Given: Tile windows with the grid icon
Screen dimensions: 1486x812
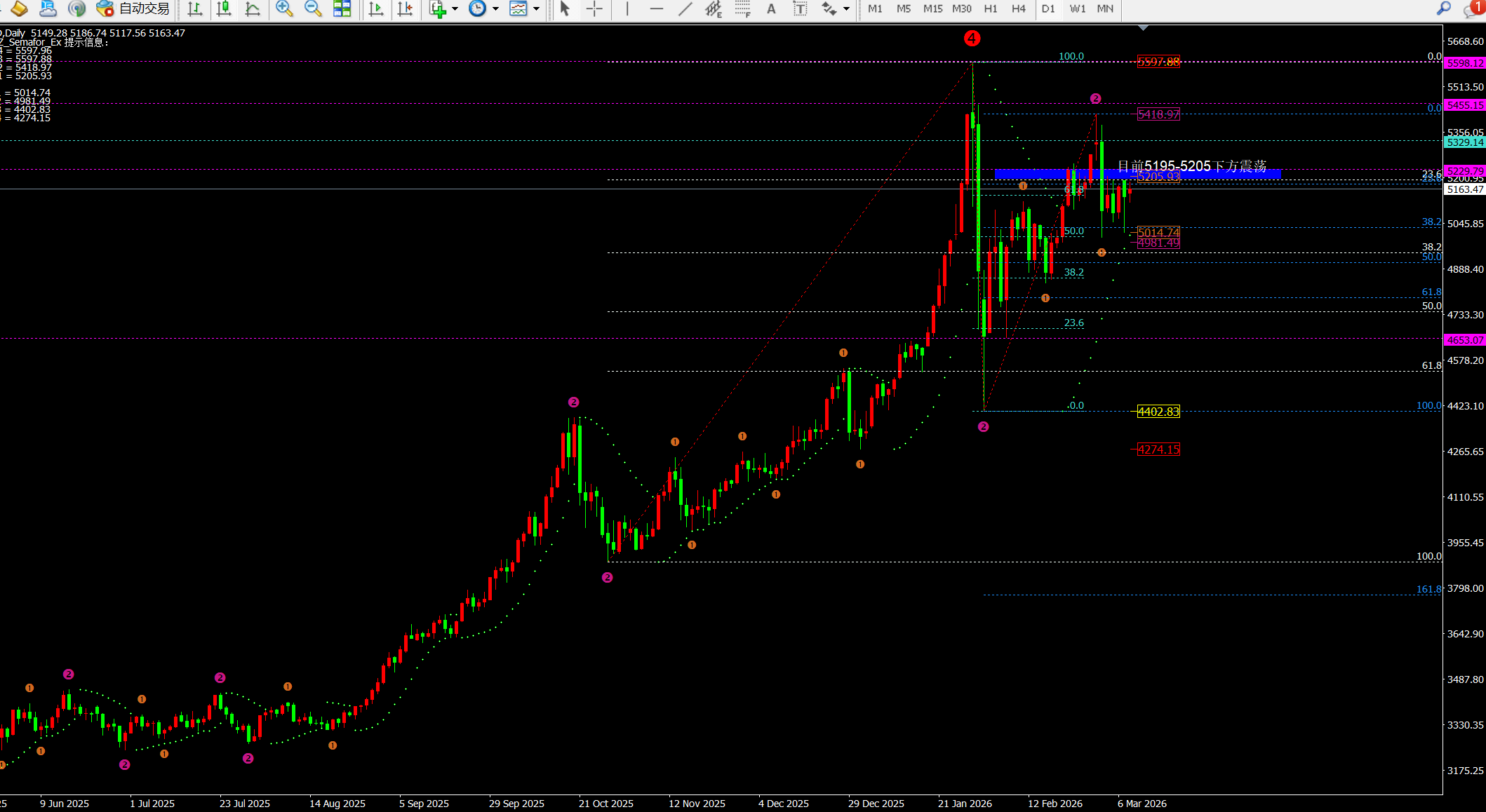Looking at the screenshot, I should [342, 8].
